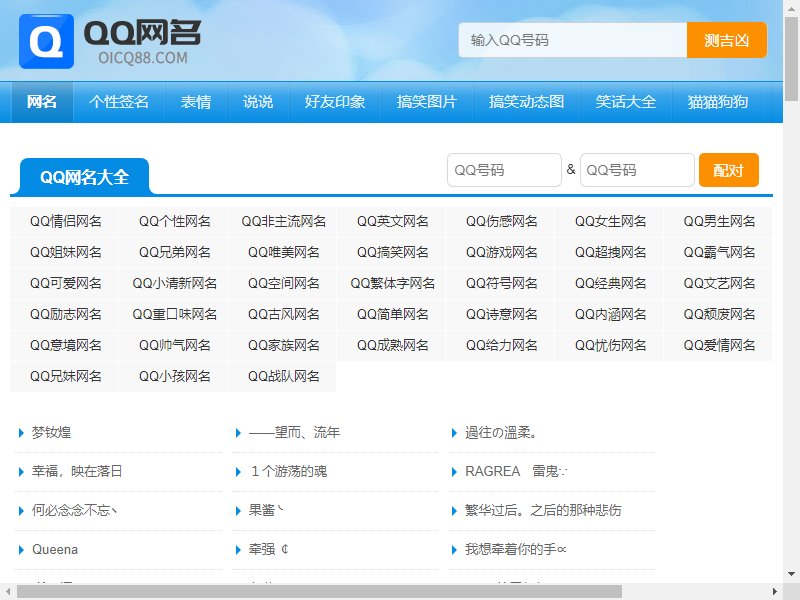Viewport: 800px width, 600px height.
Task: Open the QQ个性网名 category
Action: (x=174, y=221)
